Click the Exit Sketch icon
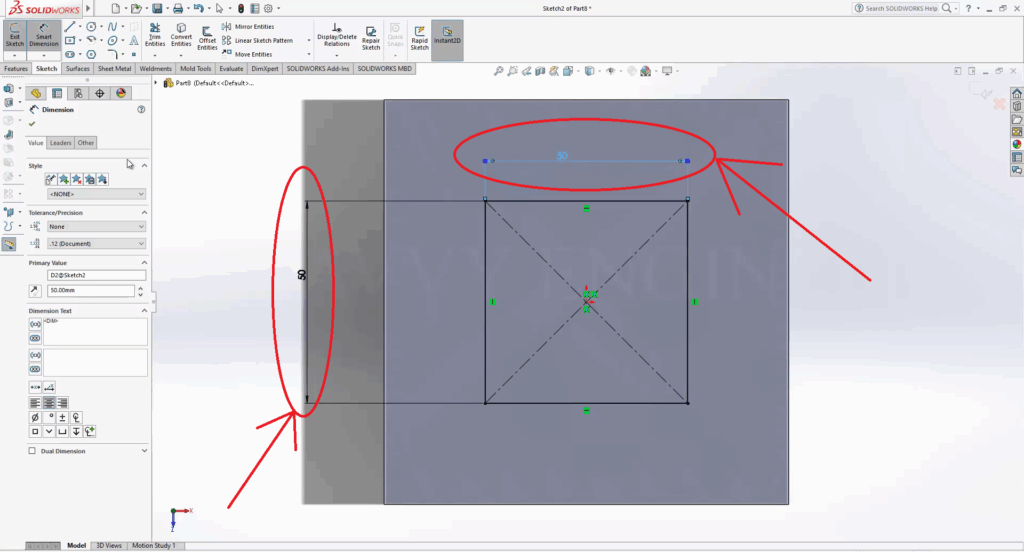Image resolution: width=1024 pixels, height=552 pixels. [15, 38]
